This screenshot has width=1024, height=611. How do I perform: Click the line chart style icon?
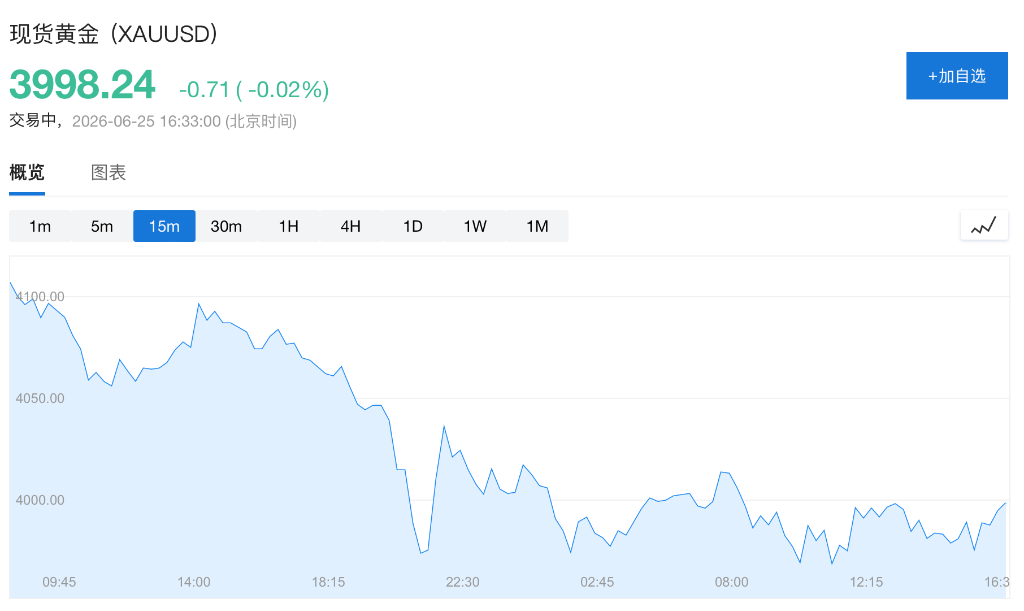pos(984,227)
